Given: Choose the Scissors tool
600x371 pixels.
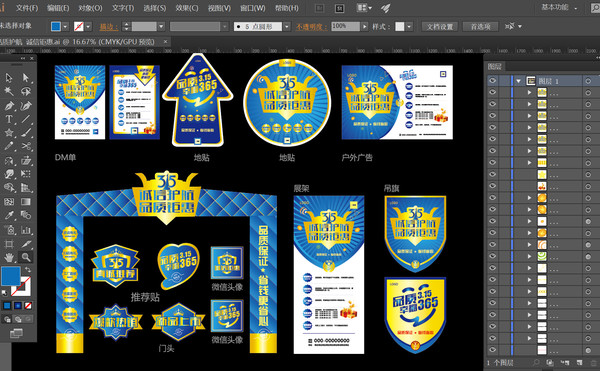Looking at the screenshot, I should [26, 146].
